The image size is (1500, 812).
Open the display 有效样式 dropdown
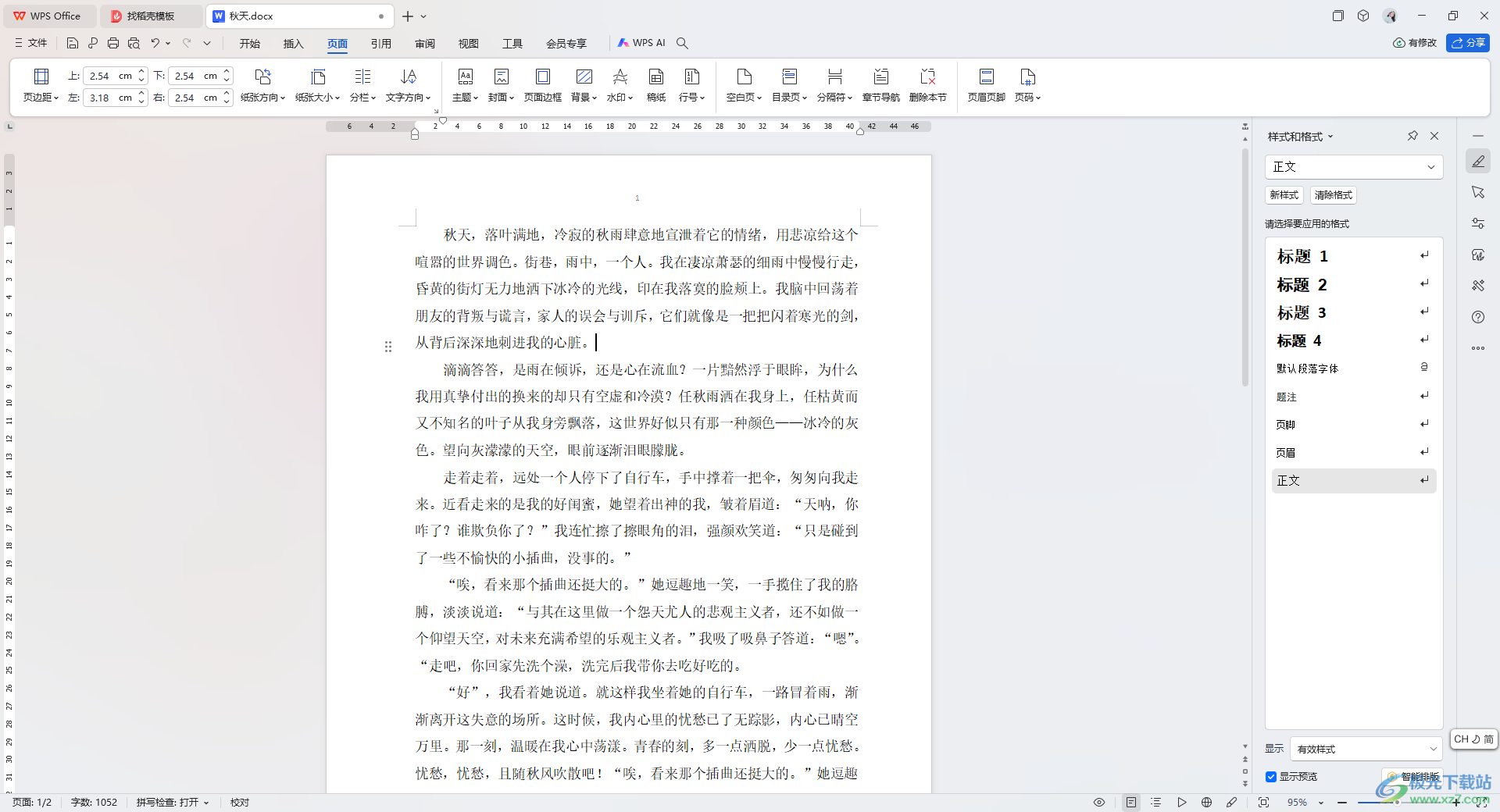tap(1366, 749)
